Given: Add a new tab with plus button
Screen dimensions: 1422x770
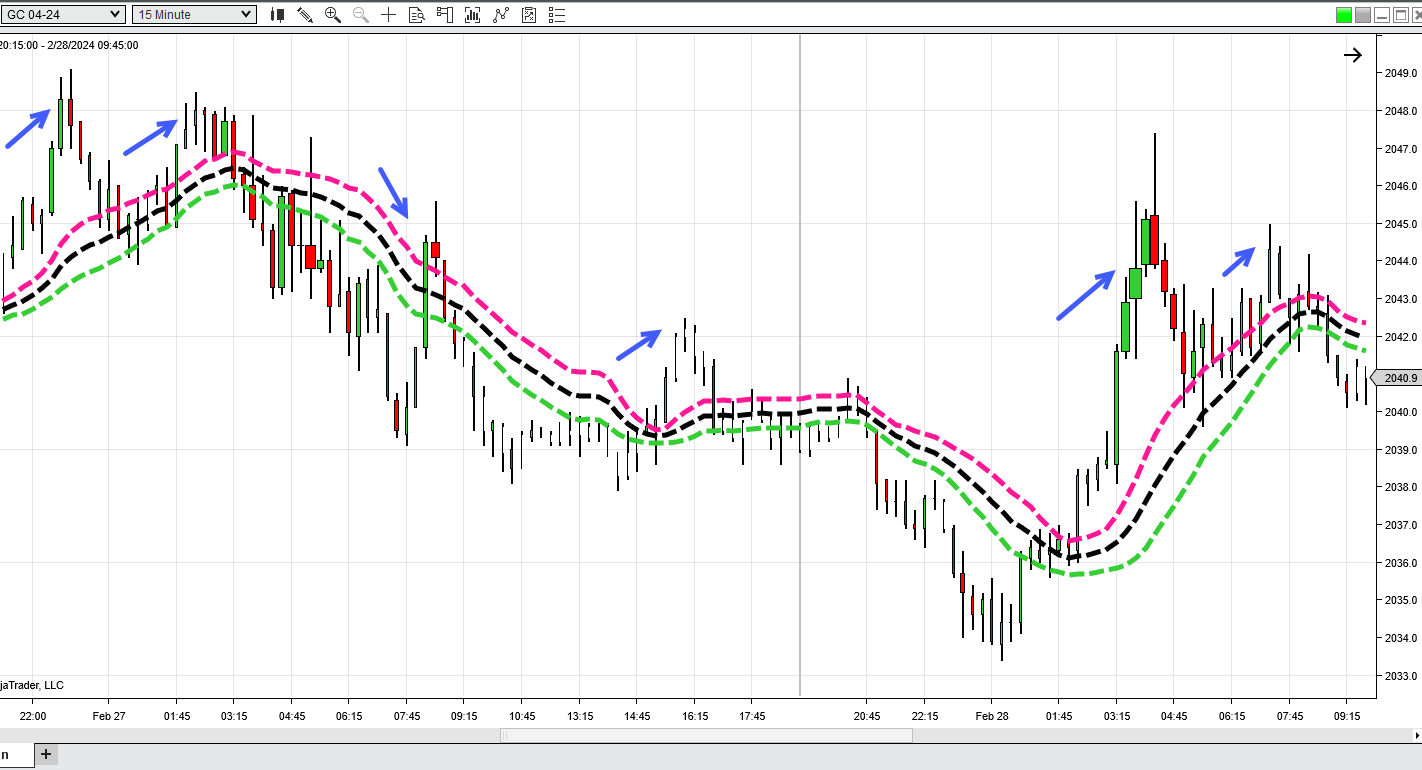Looking at the screenshot, I should (x=45, y=754).
